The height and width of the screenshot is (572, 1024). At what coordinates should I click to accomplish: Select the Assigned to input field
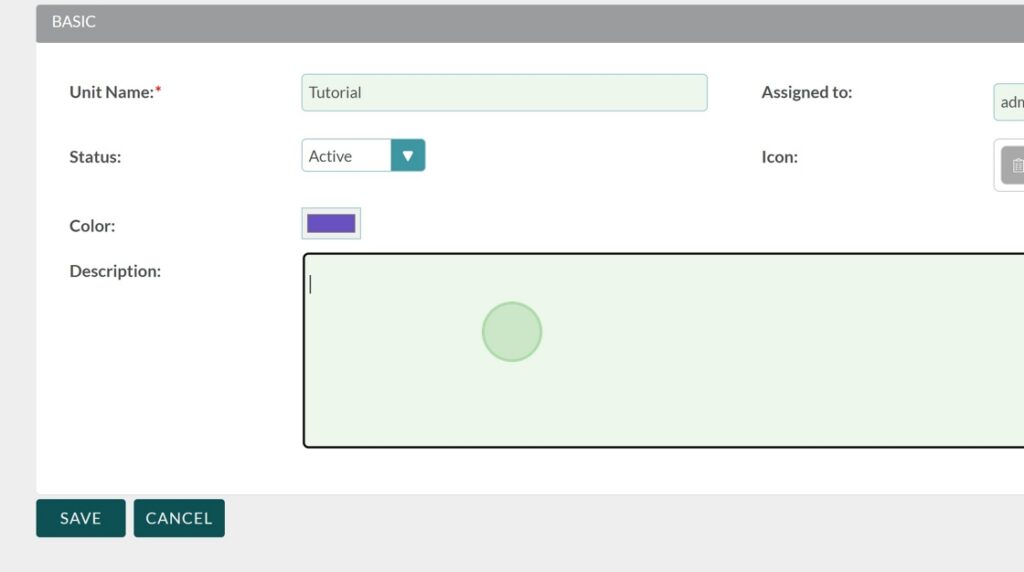[x=1008, y=102]
